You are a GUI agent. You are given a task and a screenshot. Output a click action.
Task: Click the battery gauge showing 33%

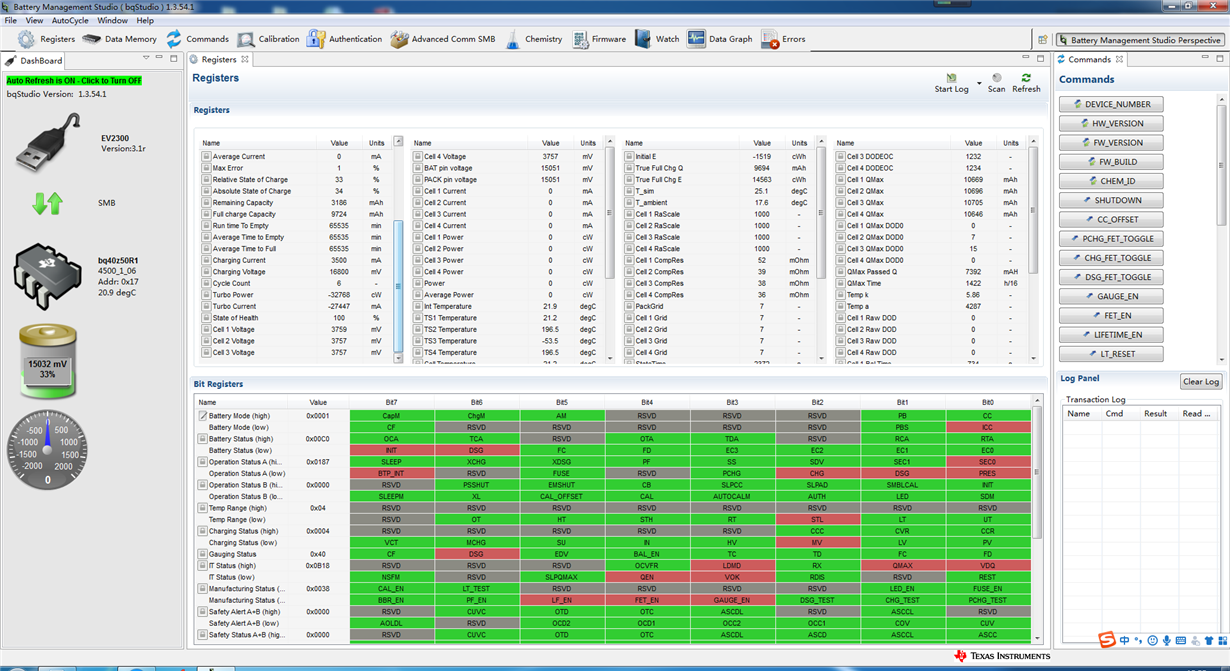[47, 363]
